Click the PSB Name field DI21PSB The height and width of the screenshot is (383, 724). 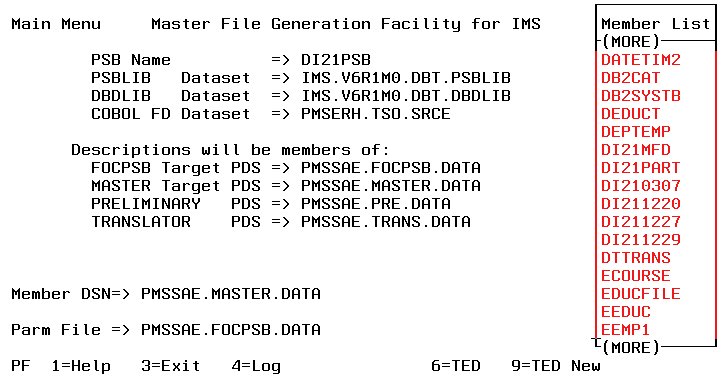(336, 60)
